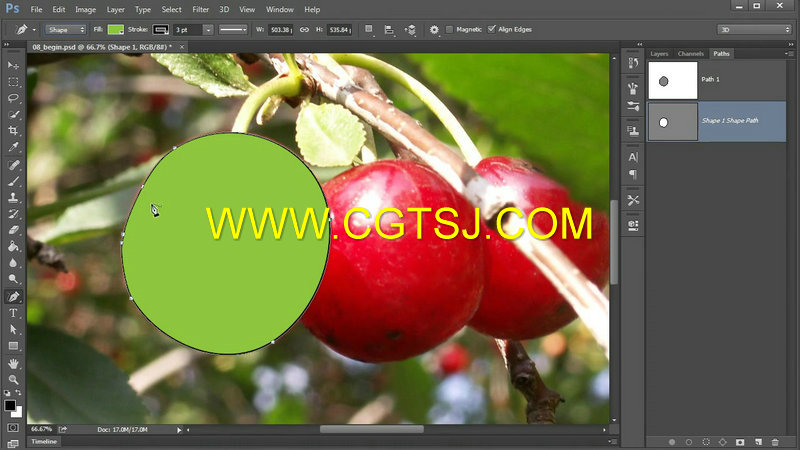Select the Quick Selection tool
The width and height of the screenshot is (800, 450).
point(13,114)
